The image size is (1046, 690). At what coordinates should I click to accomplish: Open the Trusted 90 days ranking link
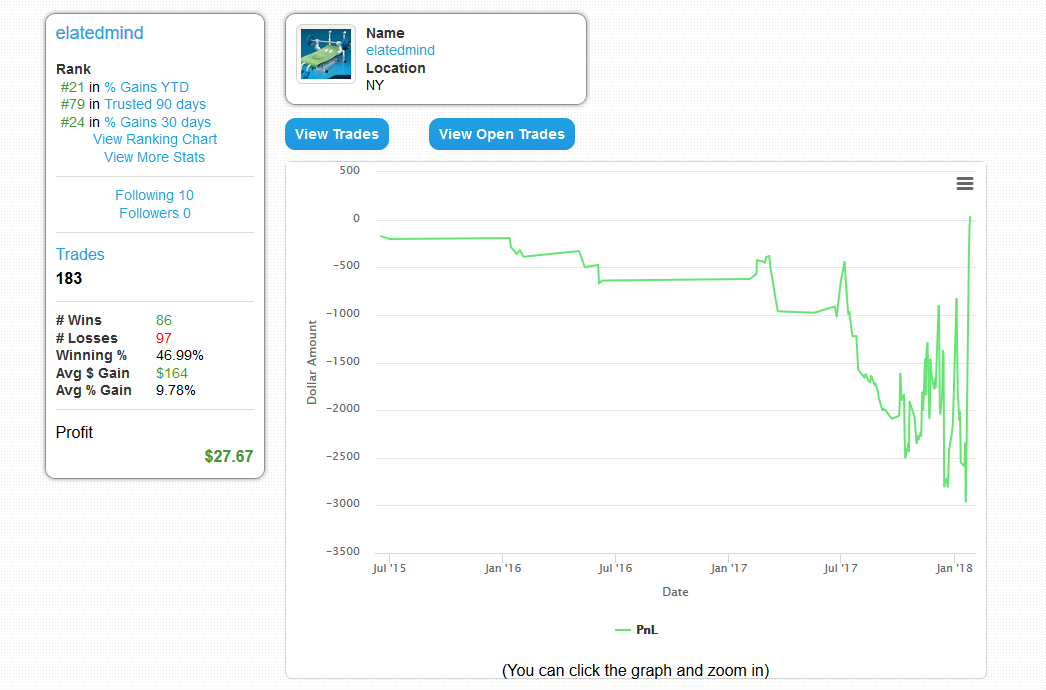click(155, 104)
